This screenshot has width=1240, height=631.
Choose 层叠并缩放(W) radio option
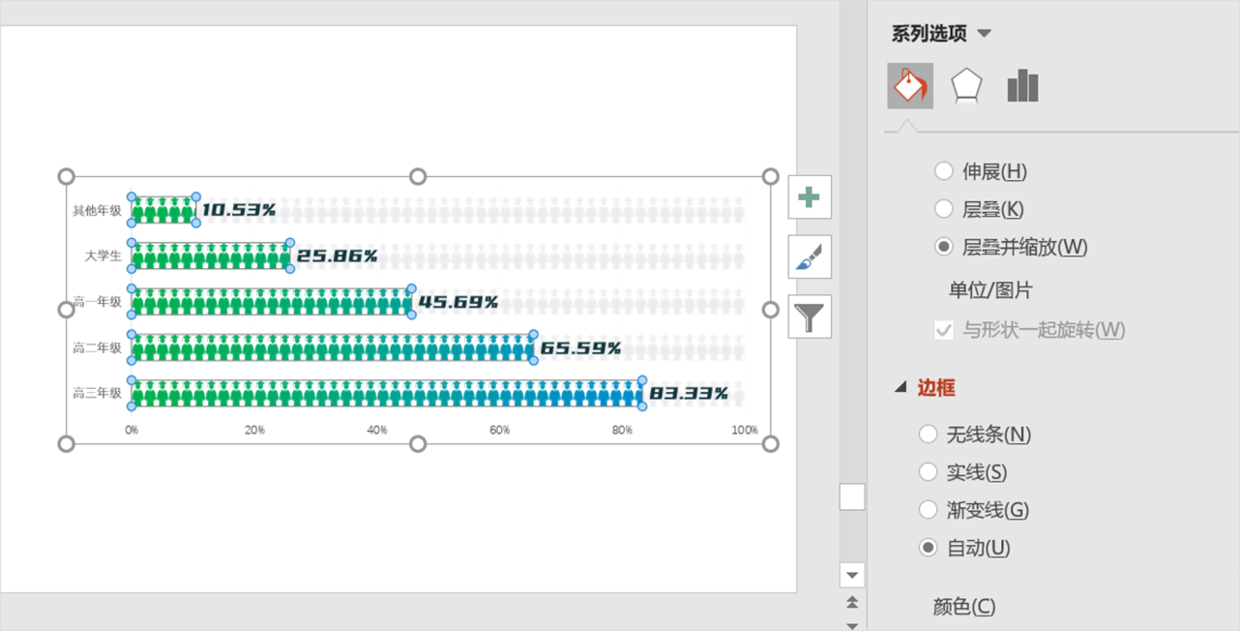tap(943, 247)
